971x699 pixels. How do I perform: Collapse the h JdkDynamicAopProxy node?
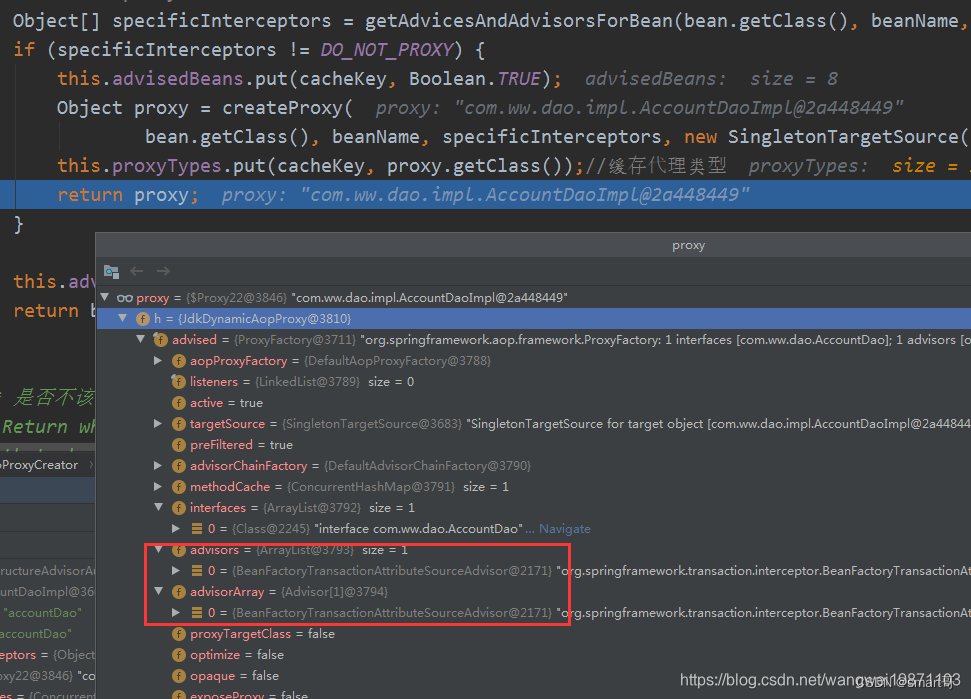123,318
